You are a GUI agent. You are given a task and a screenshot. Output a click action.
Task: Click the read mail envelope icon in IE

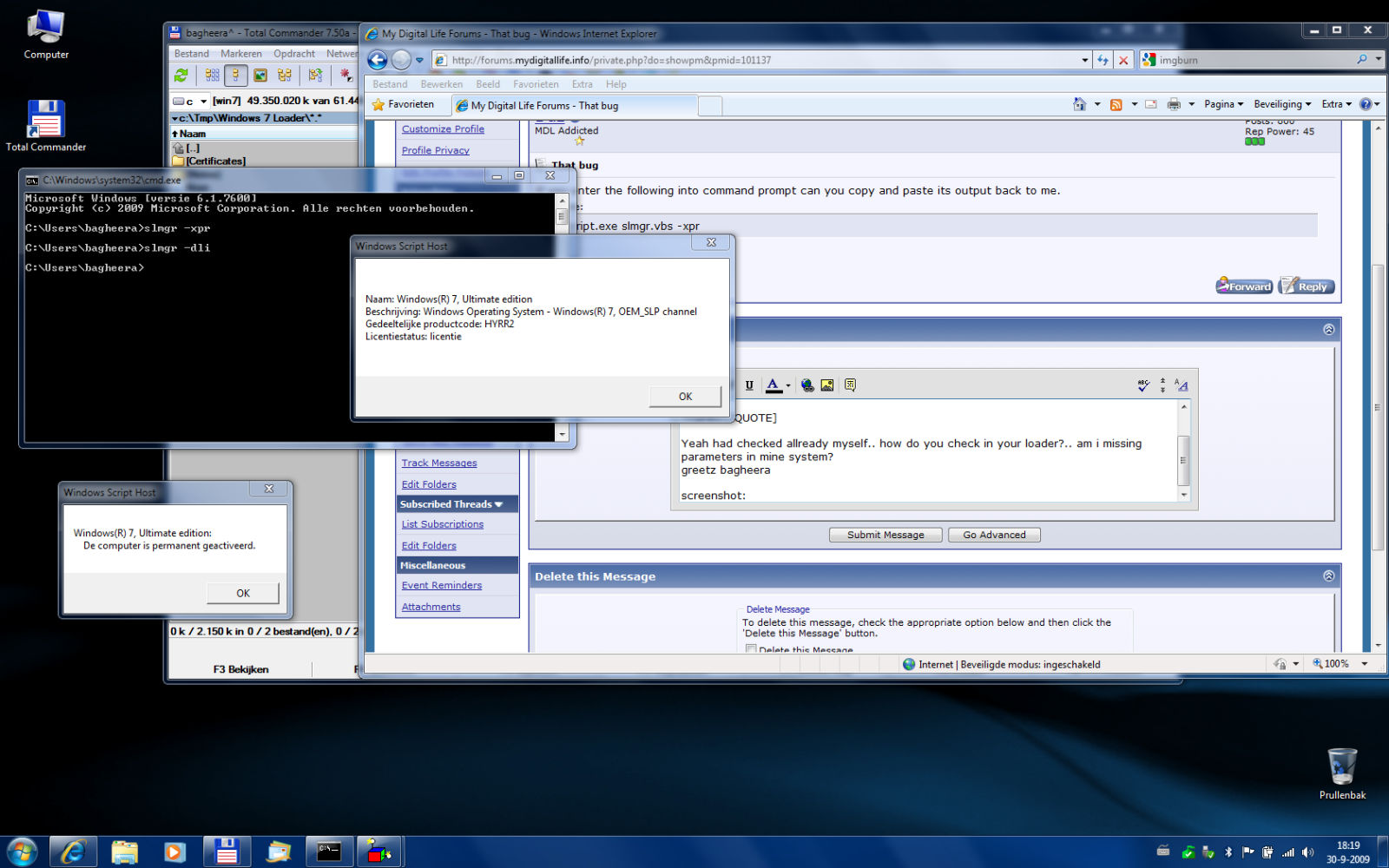click(1151, 104)
